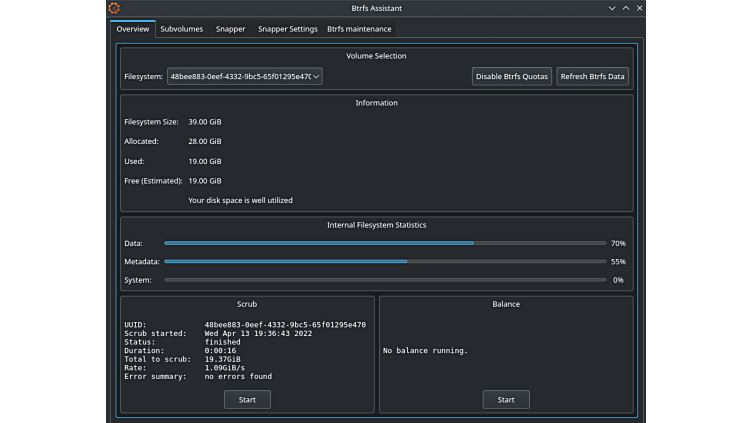Click the Btrfs Assistant app icon in title bar

[x=114, y=8]
